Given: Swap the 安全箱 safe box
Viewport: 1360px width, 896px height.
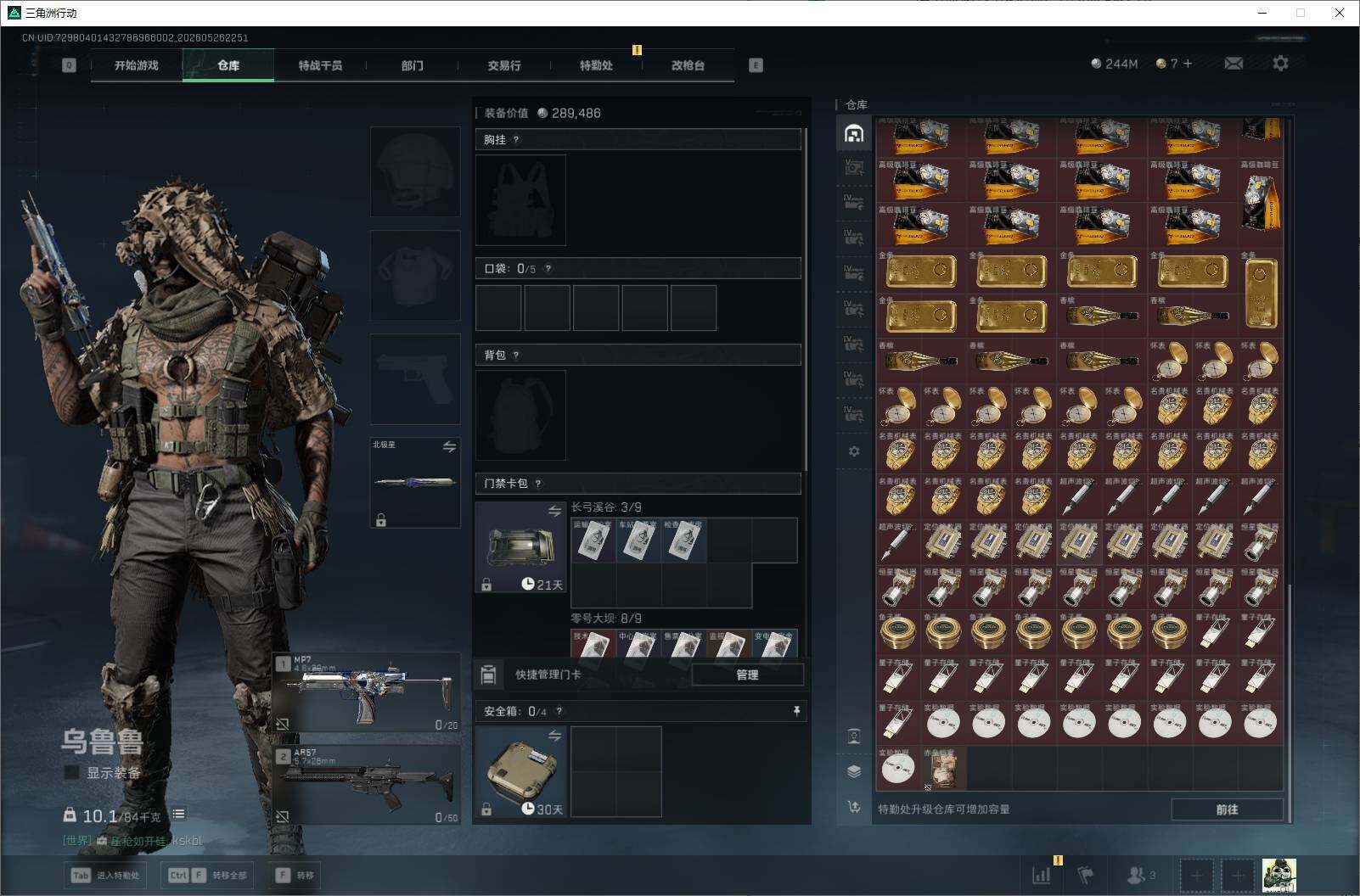Looking at the screenshot, I should tap(554, 736).
